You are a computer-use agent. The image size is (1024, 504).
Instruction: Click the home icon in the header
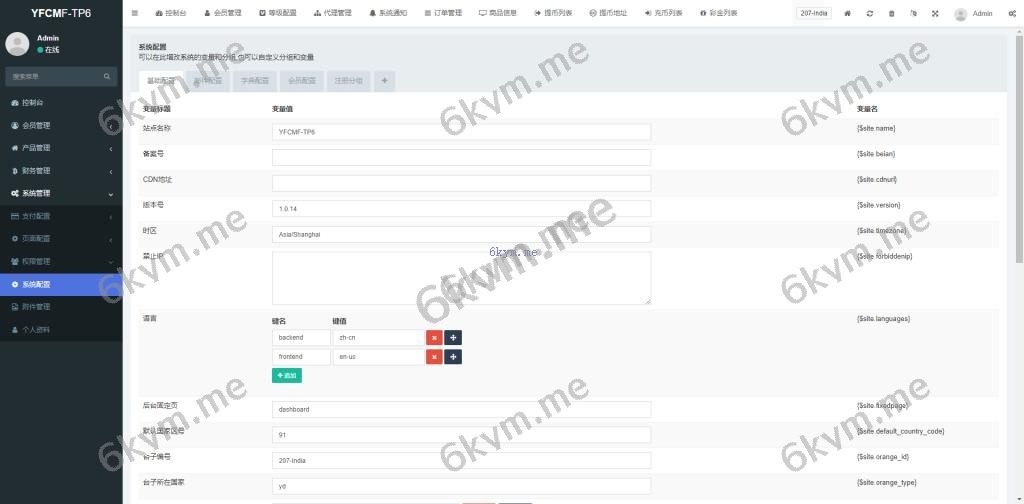(848, 13)
